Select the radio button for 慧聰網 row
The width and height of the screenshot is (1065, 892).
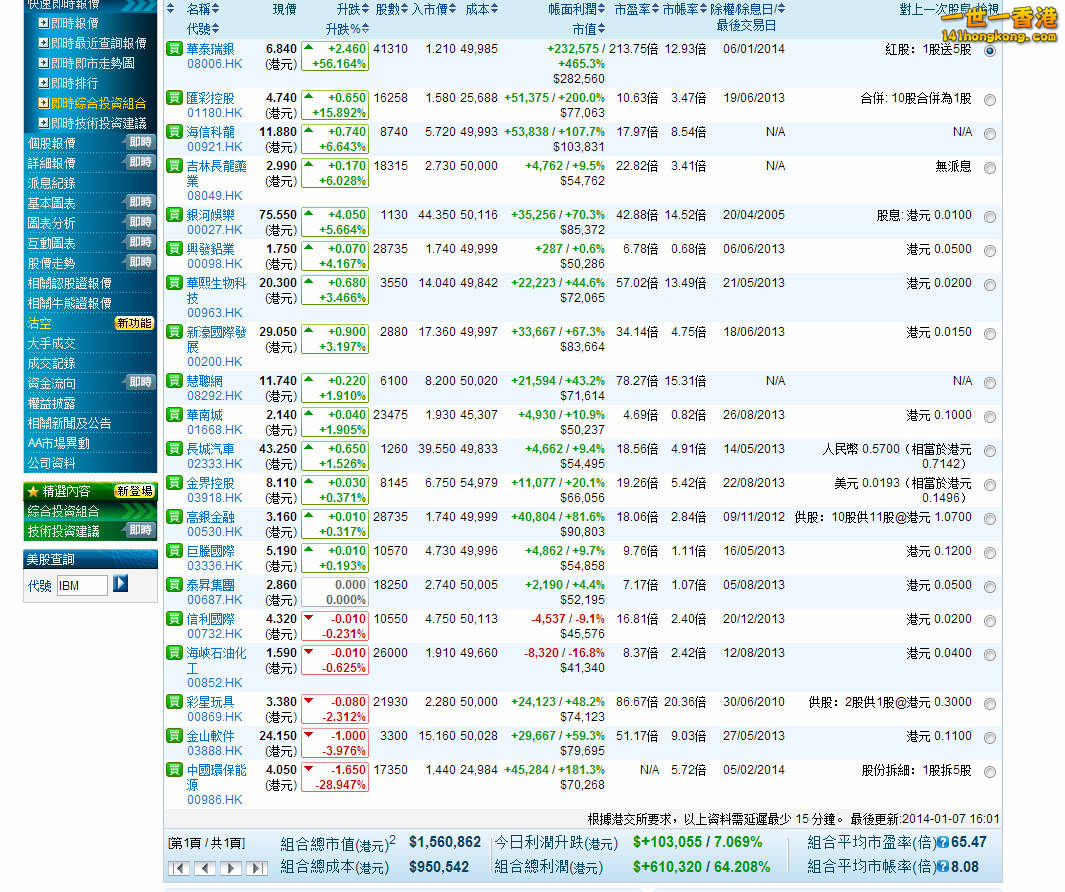coord(990,382)
